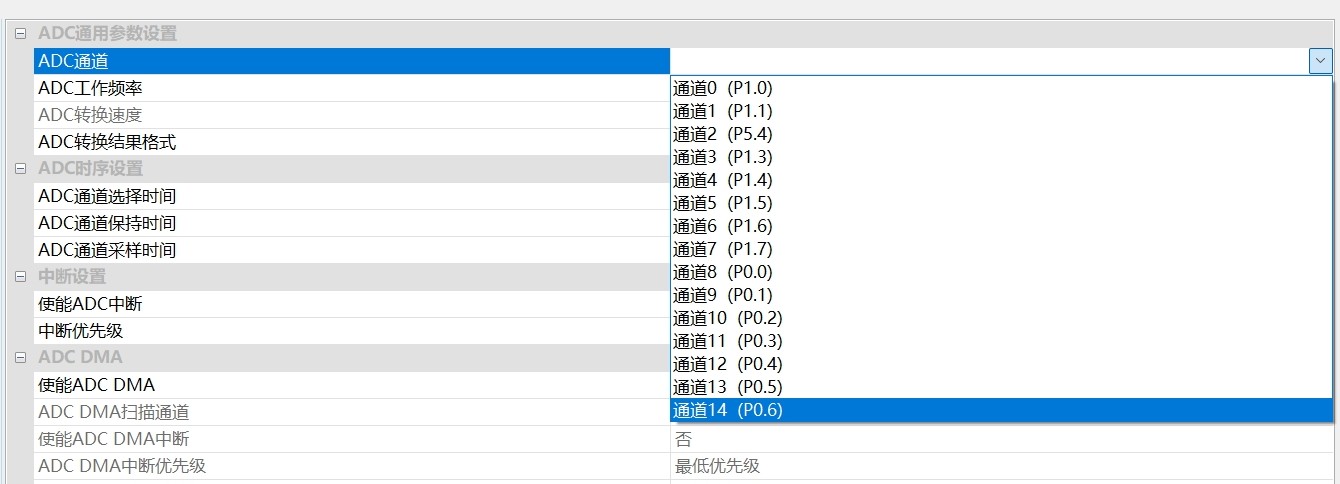Collapse the ADC DMA section
This screenshot has height=484, width=1340.
coord(20,358)
